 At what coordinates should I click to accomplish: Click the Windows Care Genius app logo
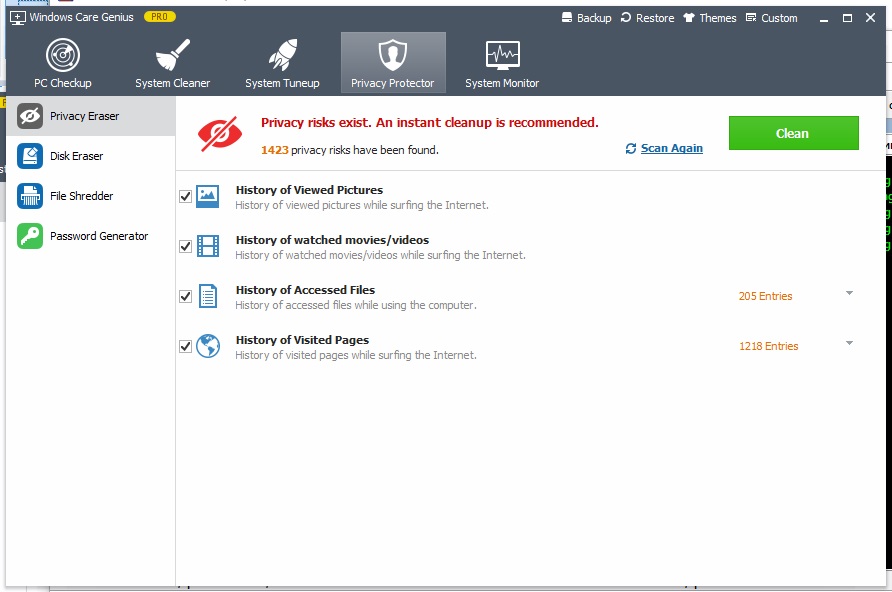coord(18,18)
